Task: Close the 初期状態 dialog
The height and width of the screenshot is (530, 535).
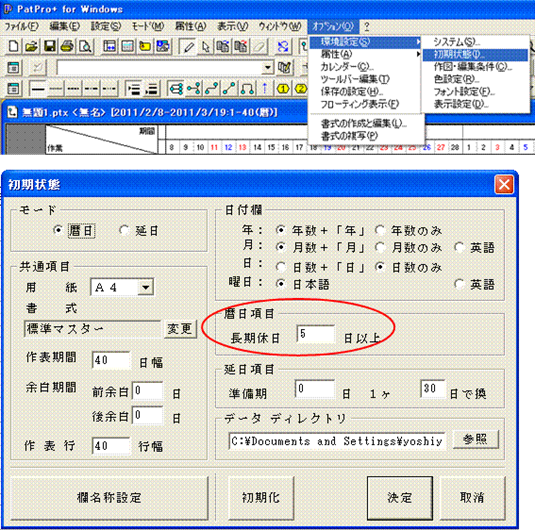Action: (x=504, y=185)
